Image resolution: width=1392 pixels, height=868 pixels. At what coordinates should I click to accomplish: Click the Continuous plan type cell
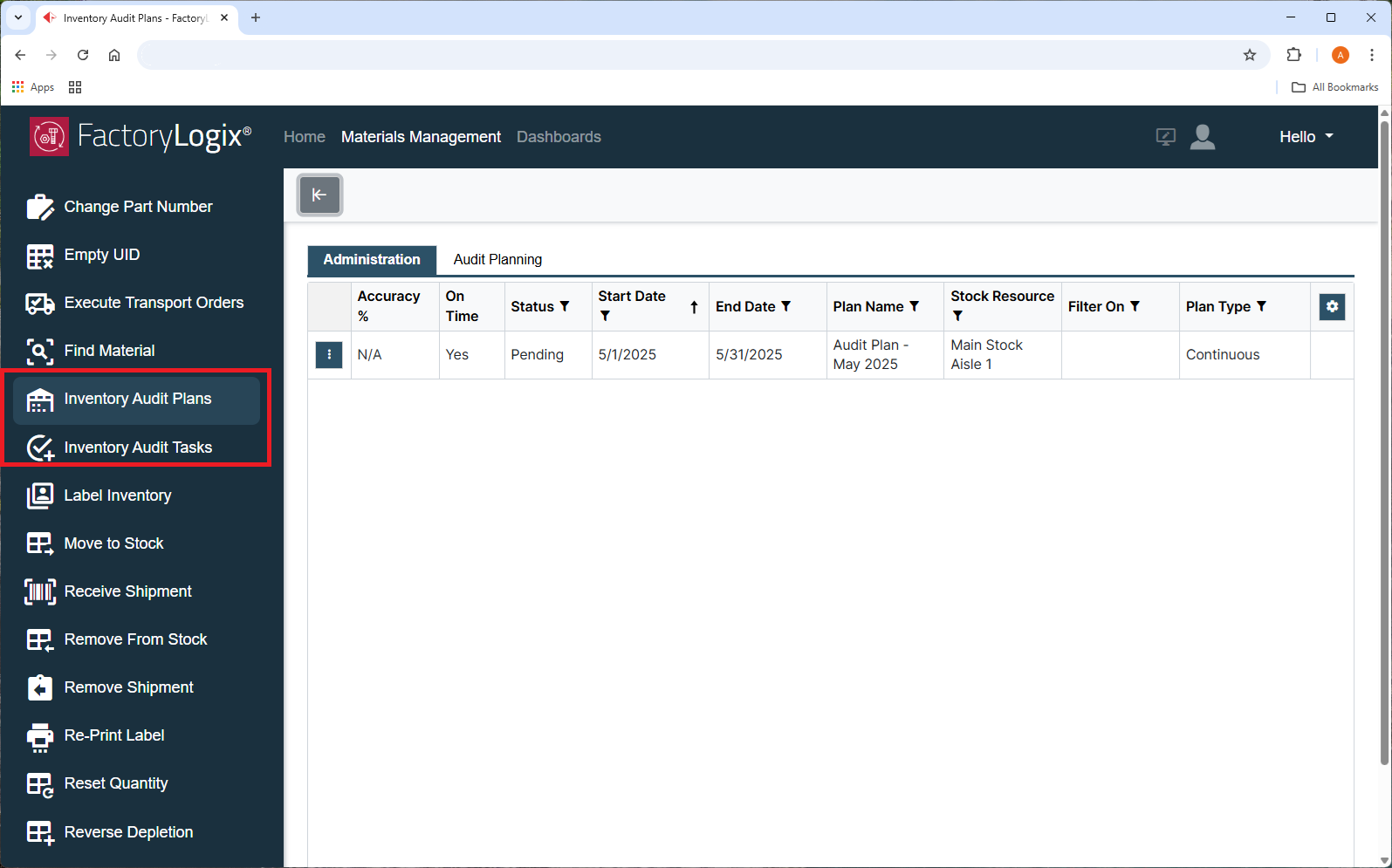pyautogui.click(x=1245, y=355)
